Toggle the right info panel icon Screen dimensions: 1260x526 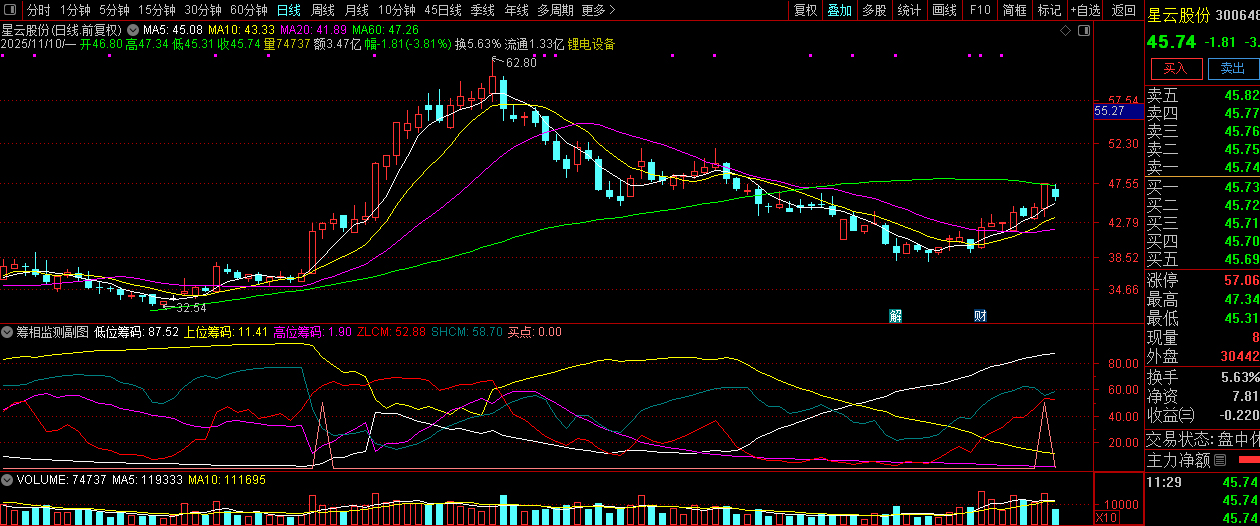coord(1084,31)
